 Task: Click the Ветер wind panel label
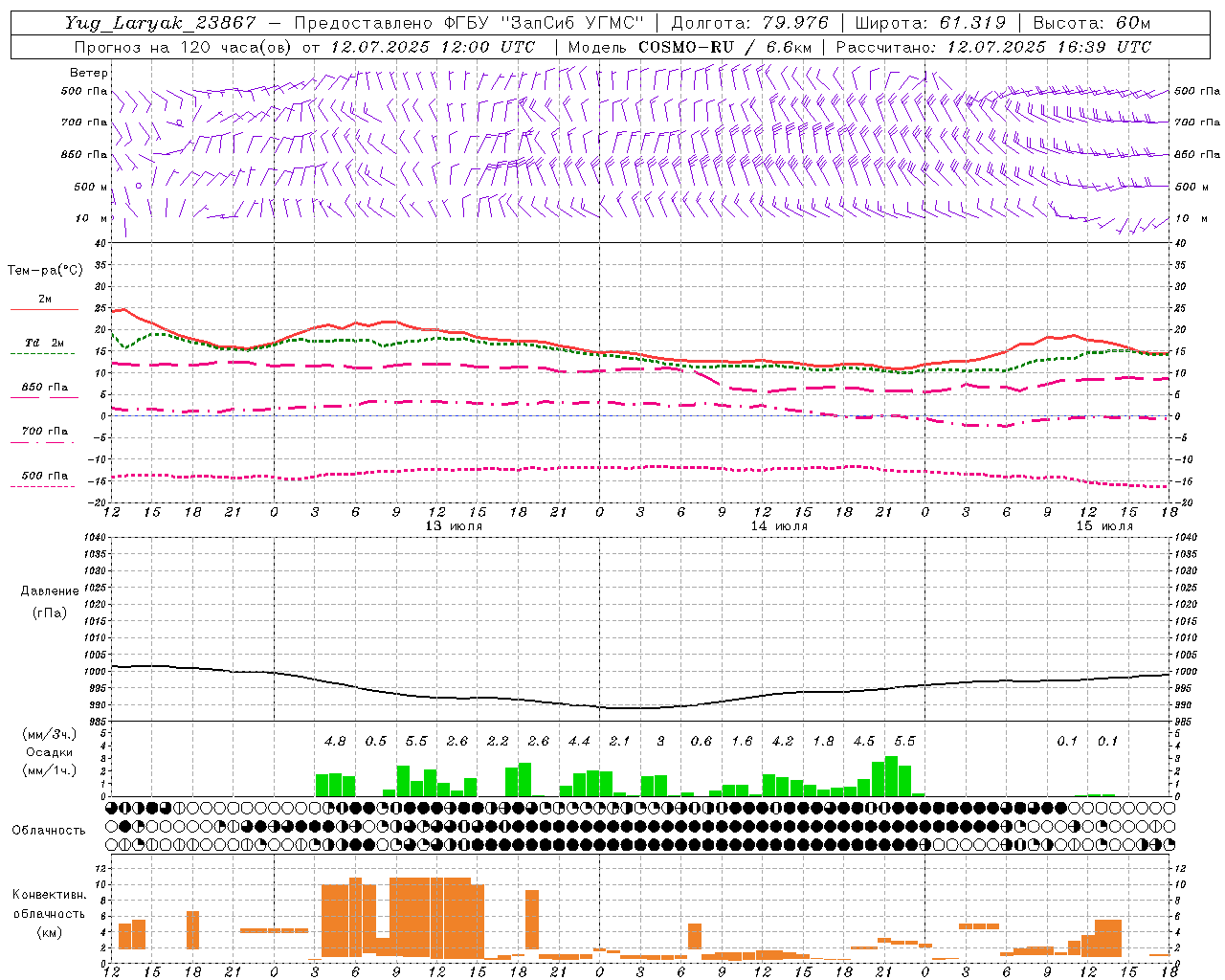click(88, 73)
